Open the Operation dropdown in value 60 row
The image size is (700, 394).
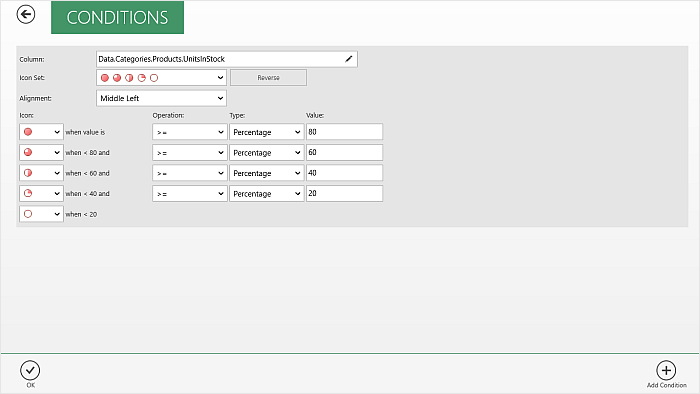[x=190, y=153]
